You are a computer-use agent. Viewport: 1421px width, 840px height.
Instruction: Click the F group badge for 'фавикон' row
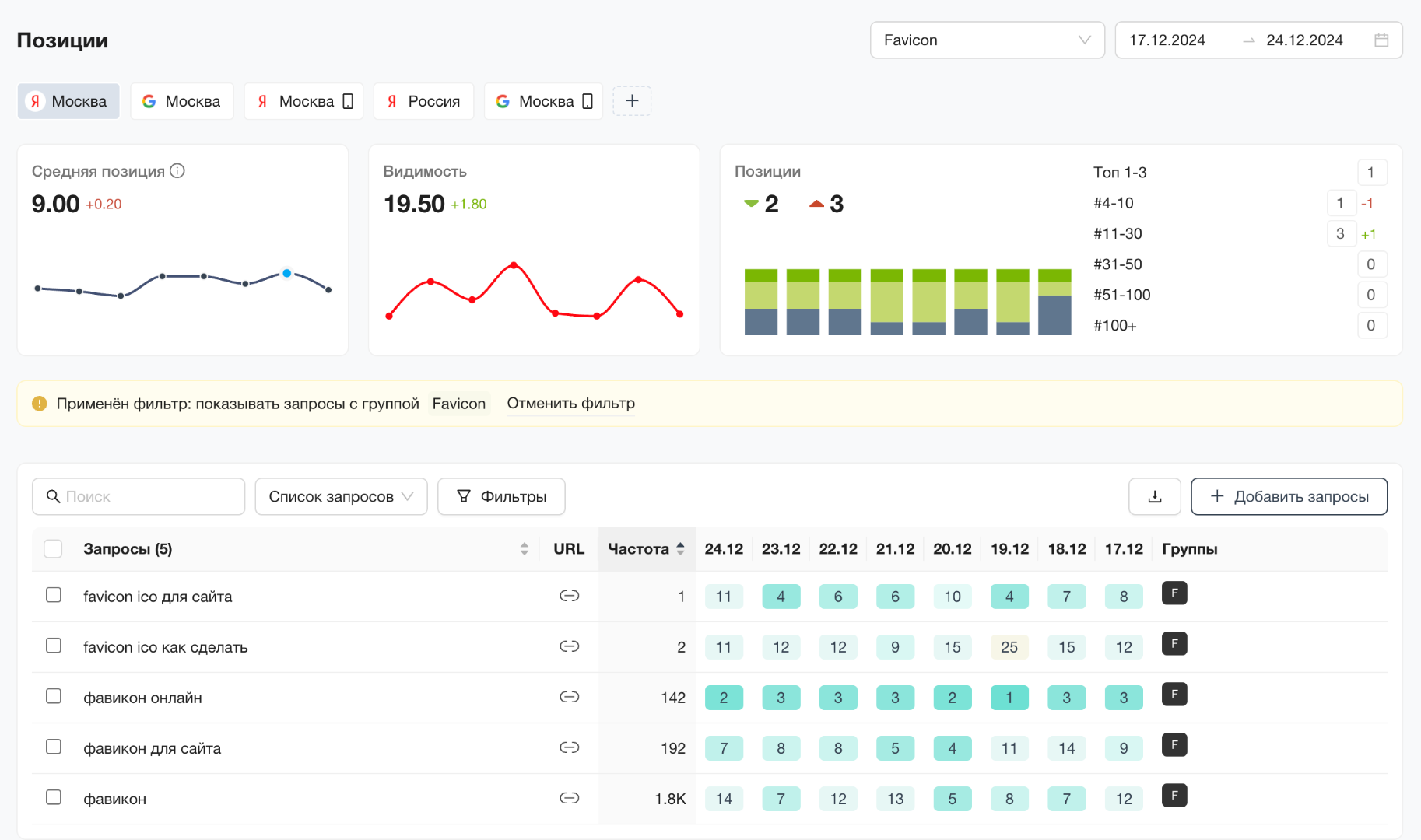point(1174,796)
